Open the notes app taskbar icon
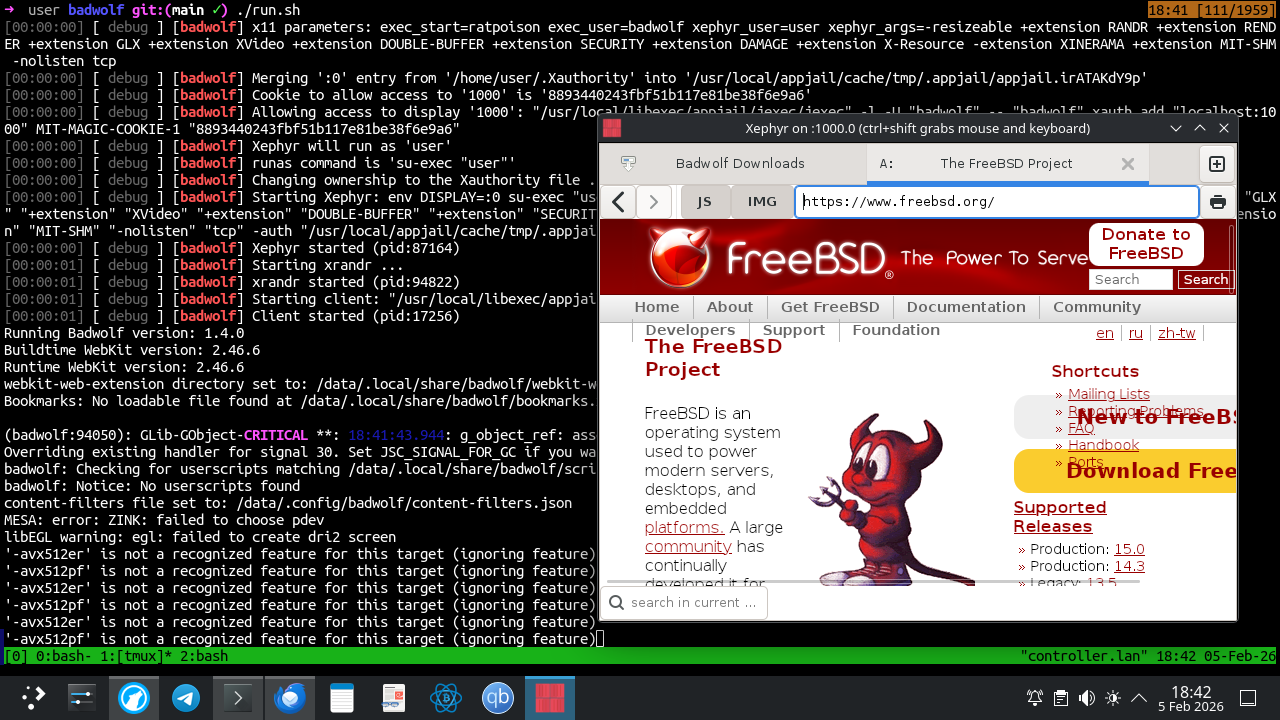This screenshot has width=1280, height=720. tap(342, 697)
